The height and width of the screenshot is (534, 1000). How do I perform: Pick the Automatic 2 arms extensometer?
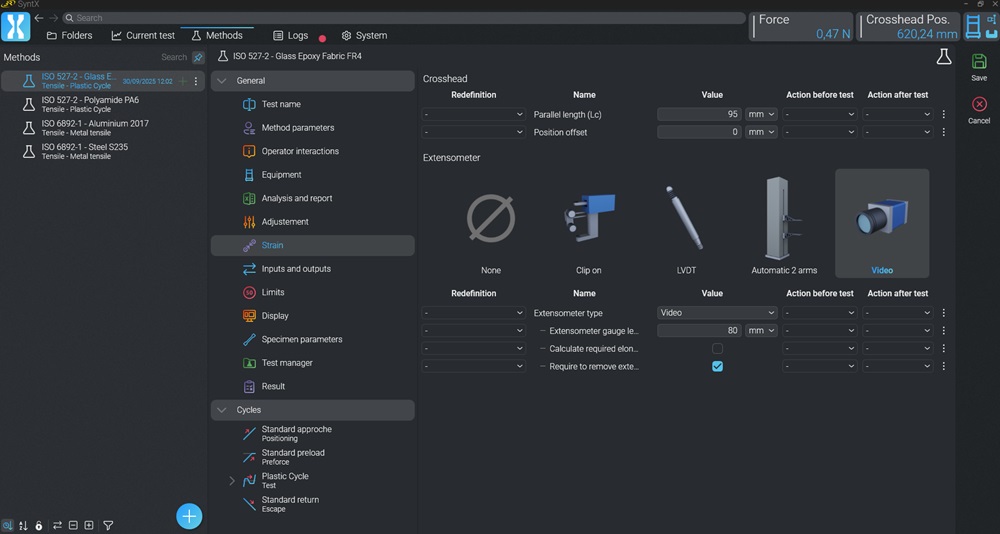[x=783, y=222]
